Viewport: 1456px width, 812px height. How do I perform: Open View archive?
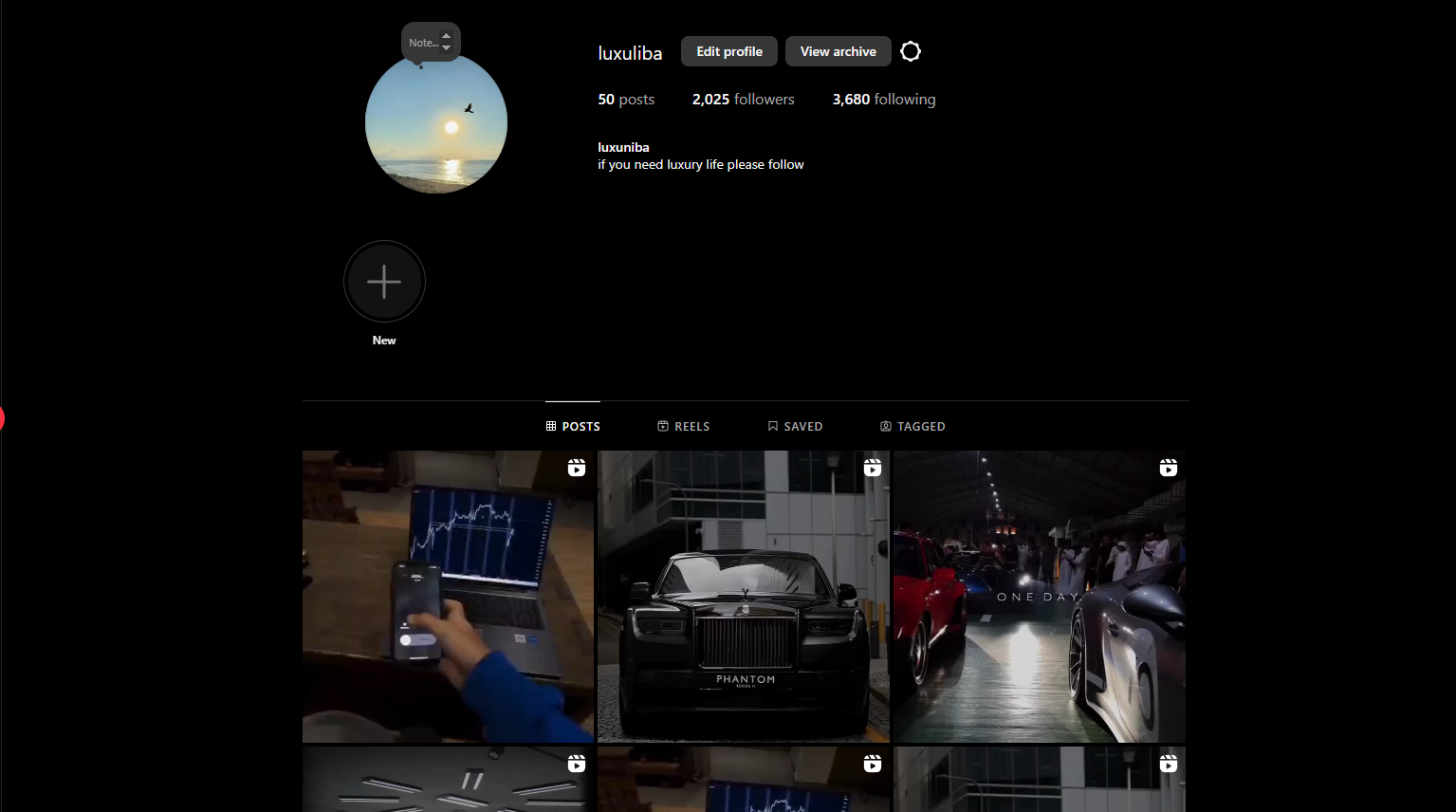pyautogui.click(x=838, y=51)
